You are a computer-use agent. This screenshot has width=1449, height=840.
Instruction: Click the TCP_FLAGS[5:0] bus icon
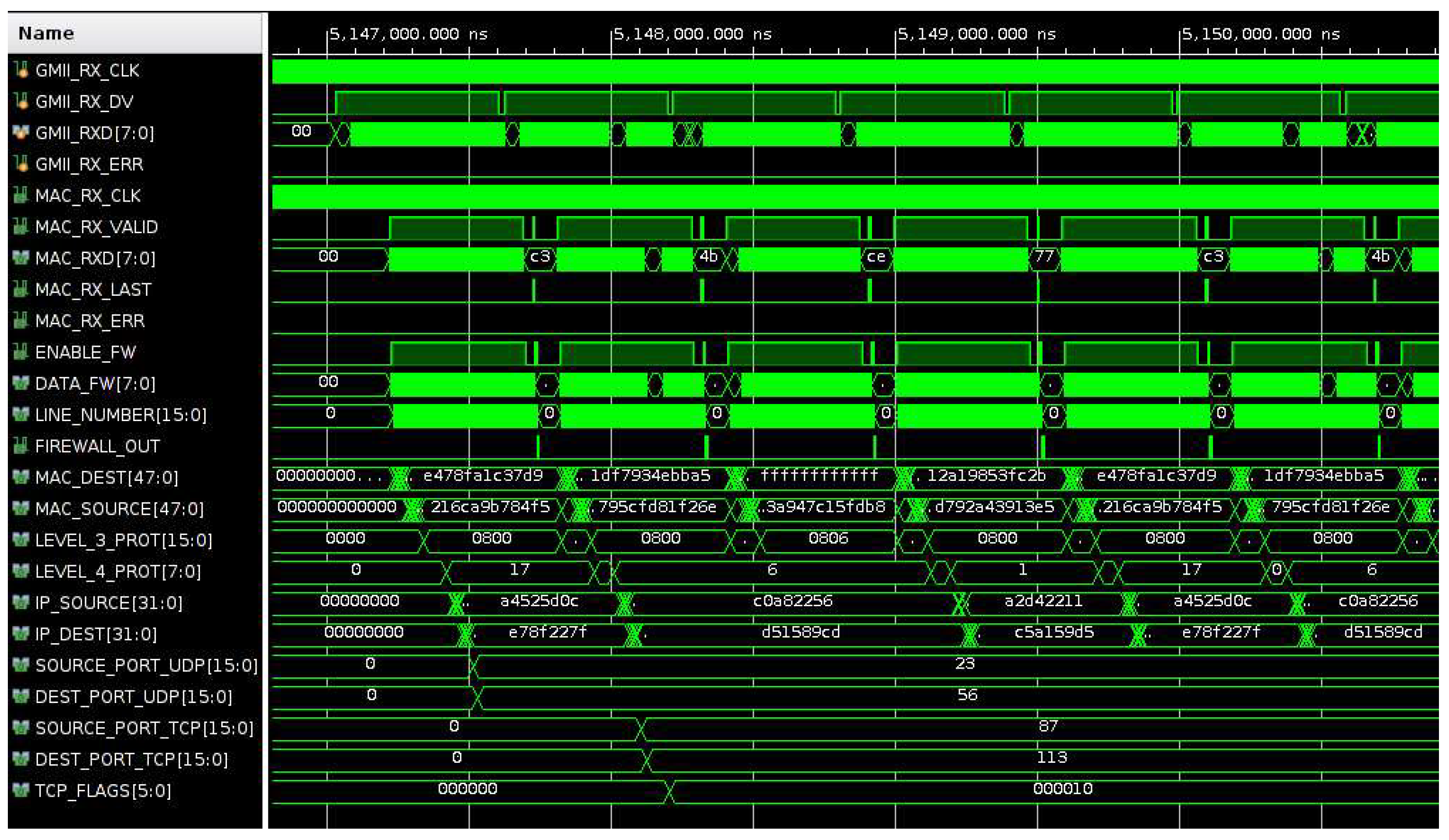(21, 790)
